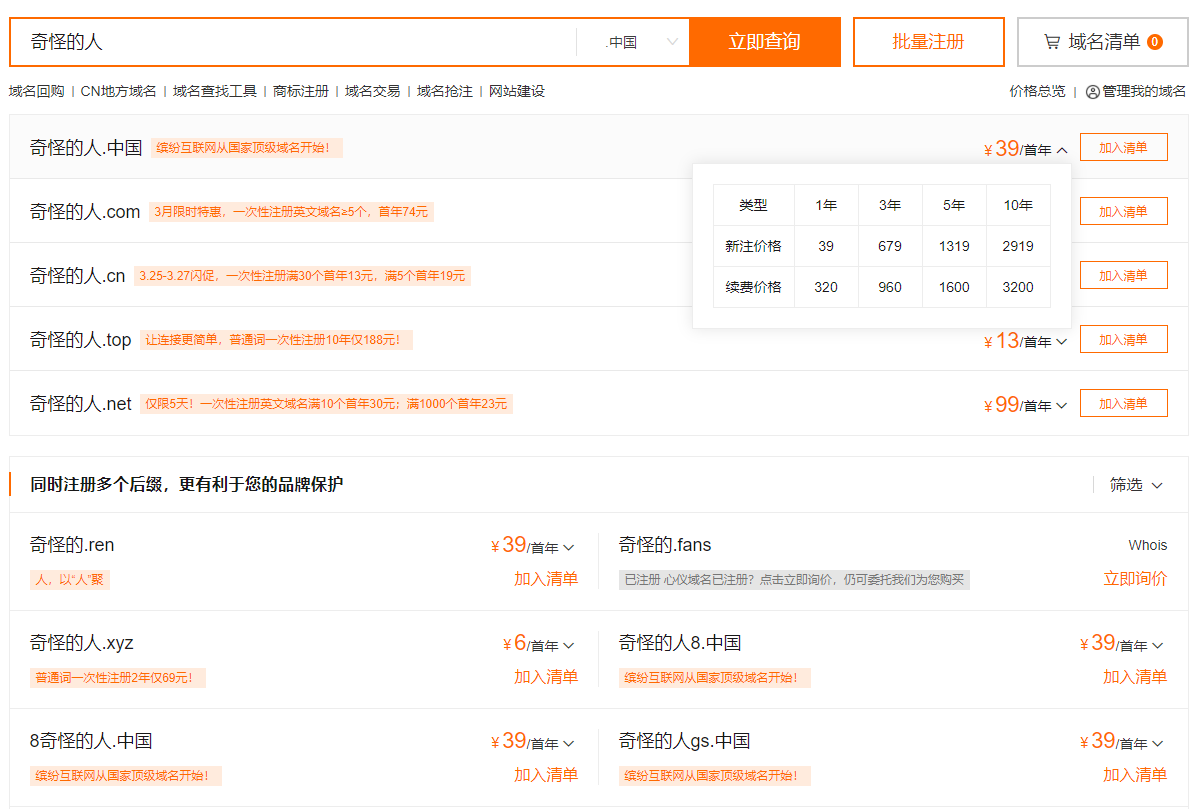Add 奇怪的人.中国 to the domain list
The height and width of the screenshot is (809, 1199).
pos(1123,148)
